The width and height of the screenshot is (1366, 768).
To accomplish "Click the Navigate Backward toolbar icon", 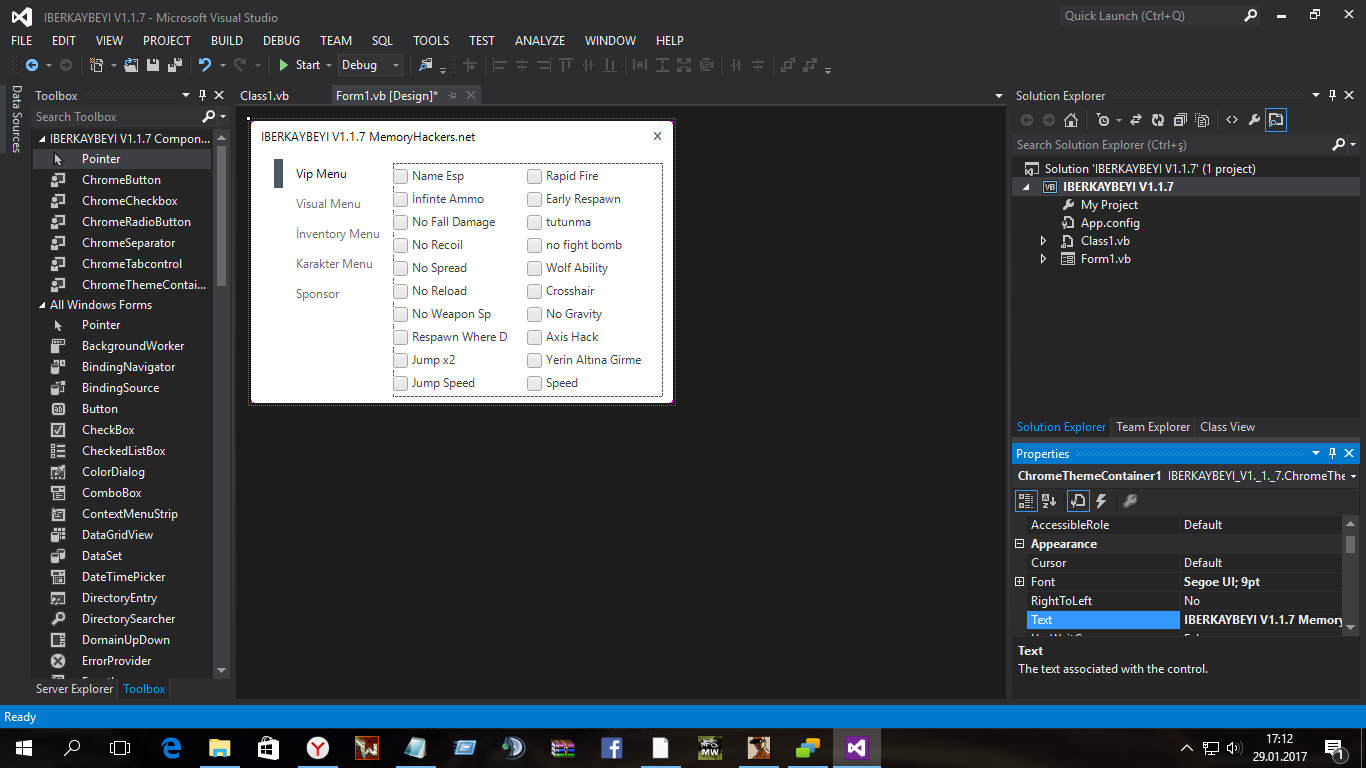I will (31, 65).
